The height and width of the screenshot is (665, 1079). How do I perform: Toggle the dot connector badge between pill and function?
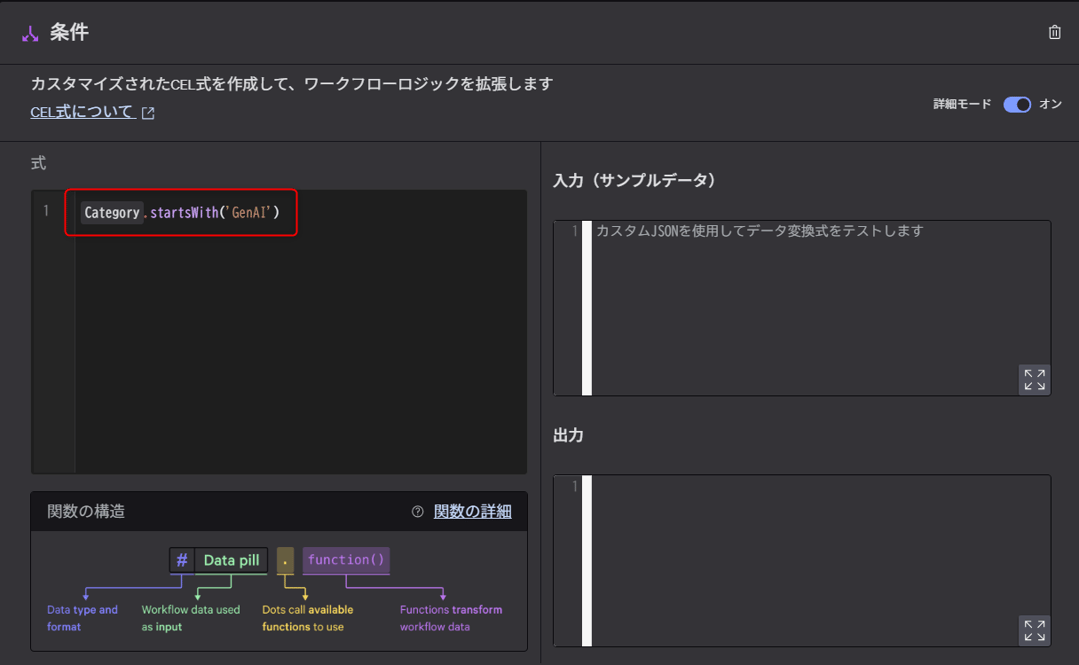pyautogui.click(x=283, y=560)
